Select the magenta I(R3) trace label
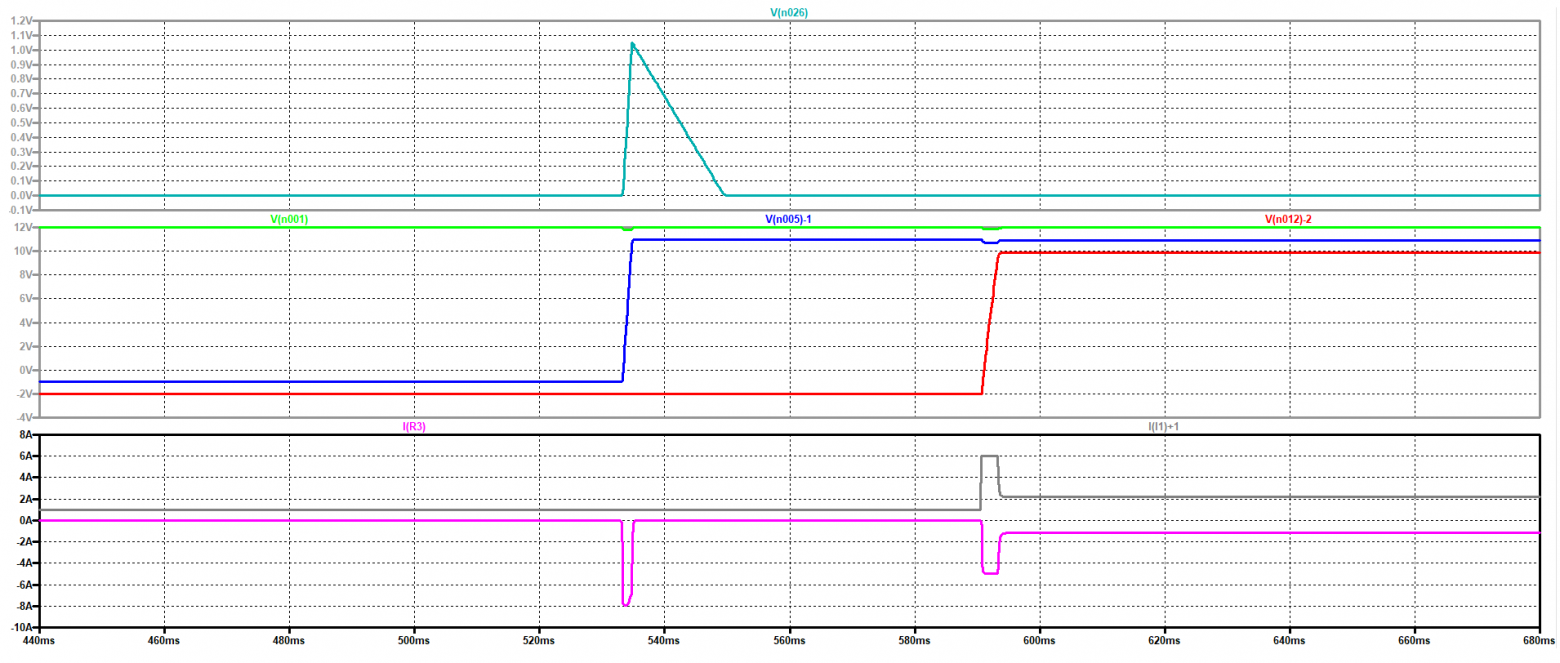Viewport: 1560px width, 663px height. pos(413,427)
